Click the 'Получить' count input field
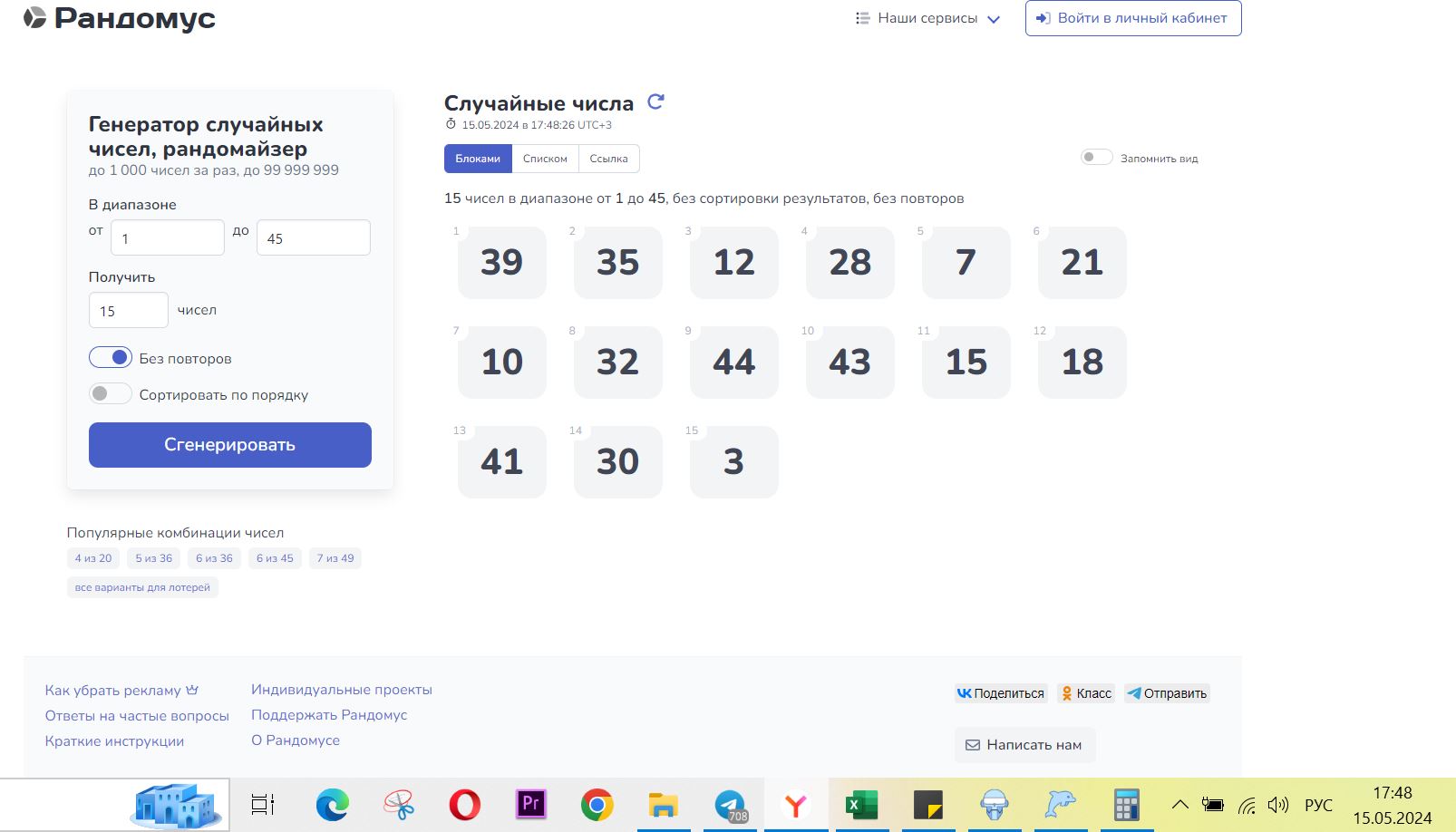 [x=129, y=310]
